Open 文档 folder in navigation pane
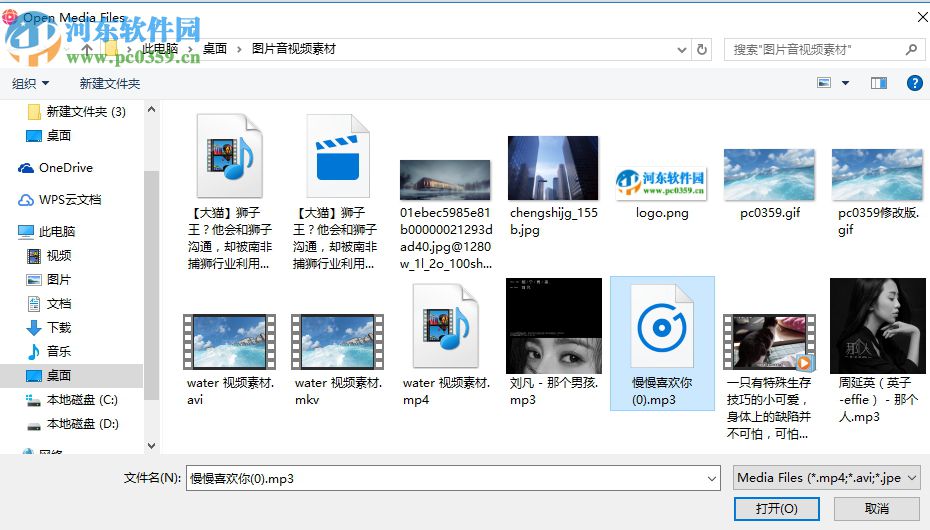The image size is (930, 530). point(50,304)
